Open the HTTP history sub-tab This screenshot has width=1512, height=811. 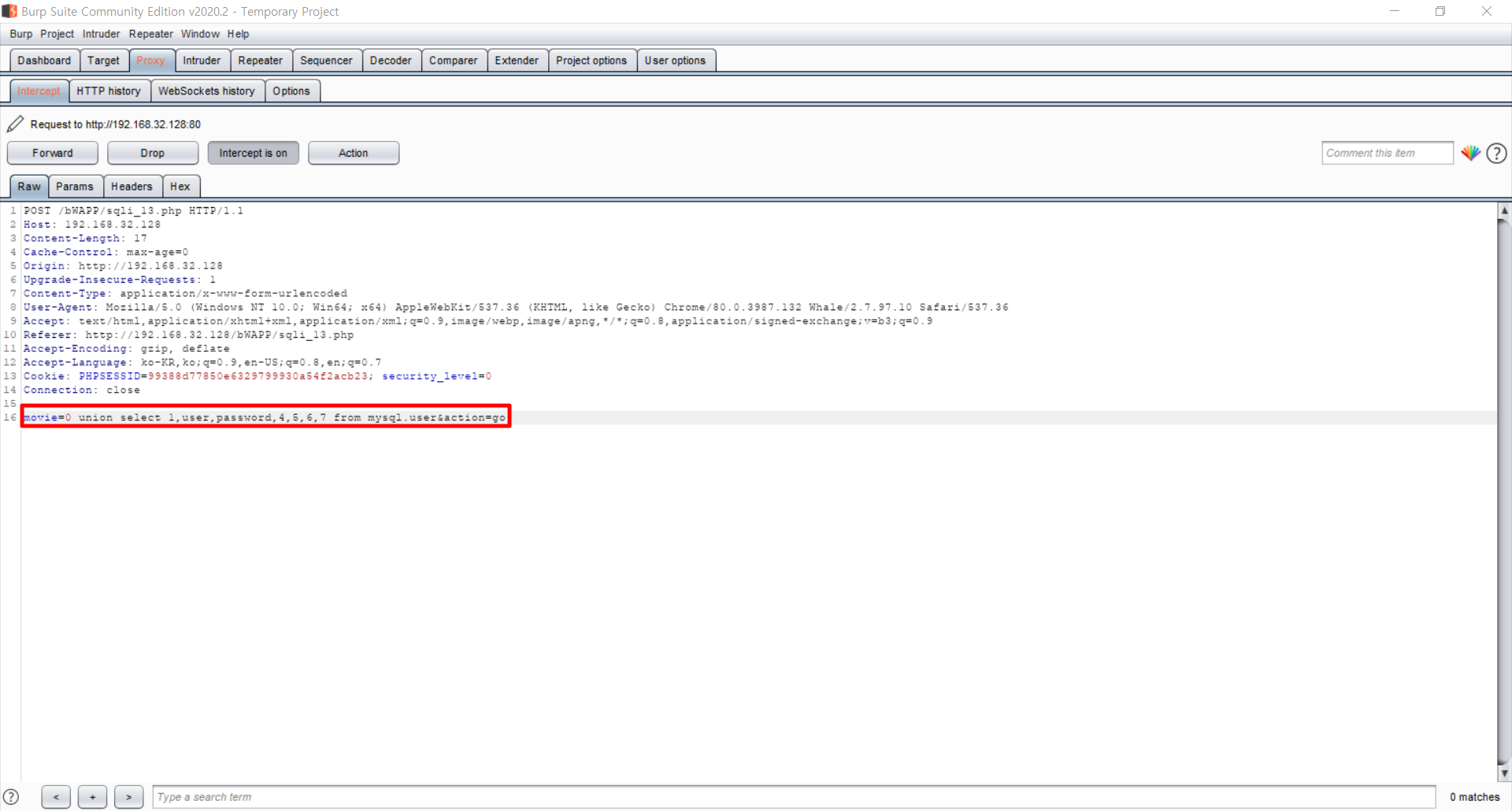109,91
